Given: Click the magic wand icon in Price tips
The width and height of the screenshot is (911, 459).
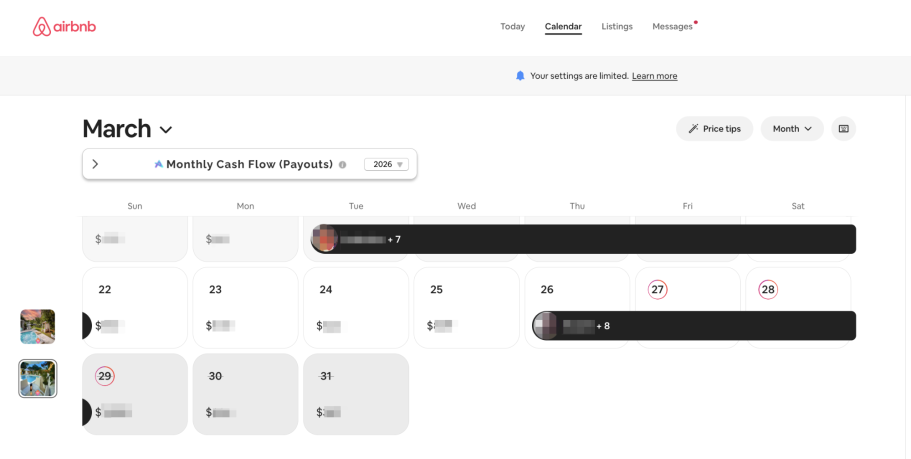Looking at the screenshot, I should click(x=694, y=129).
